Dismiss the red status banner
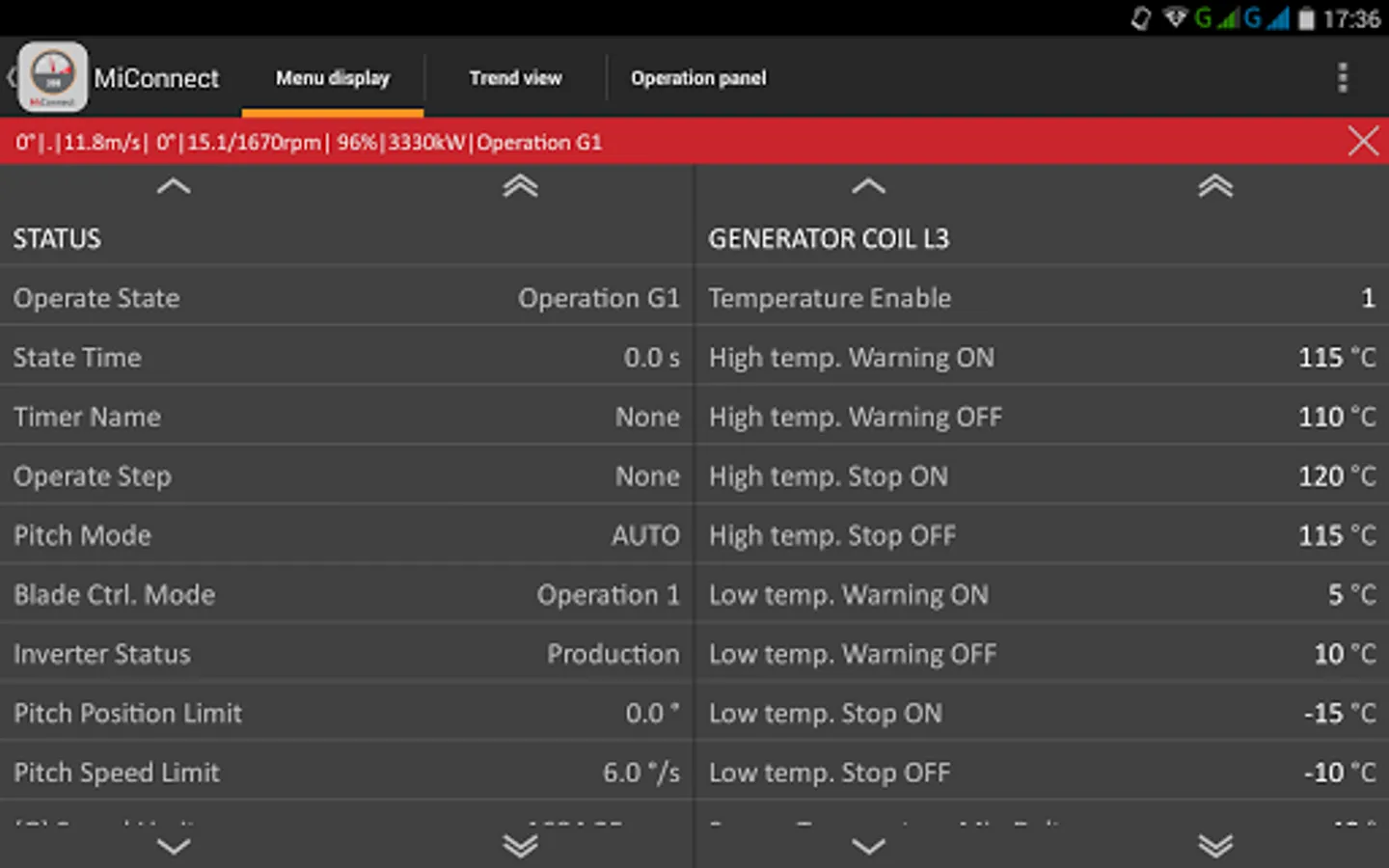 [x=1362, y=142]
